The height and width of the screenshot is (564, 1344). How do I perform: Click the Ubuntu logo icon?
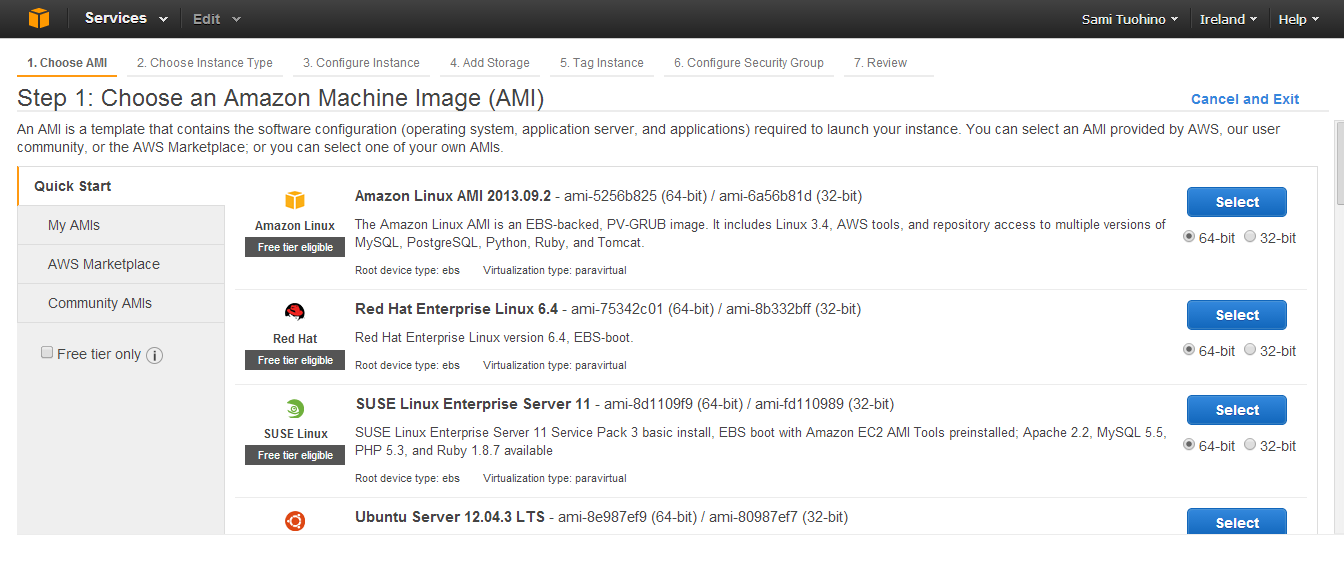point(295,521)
